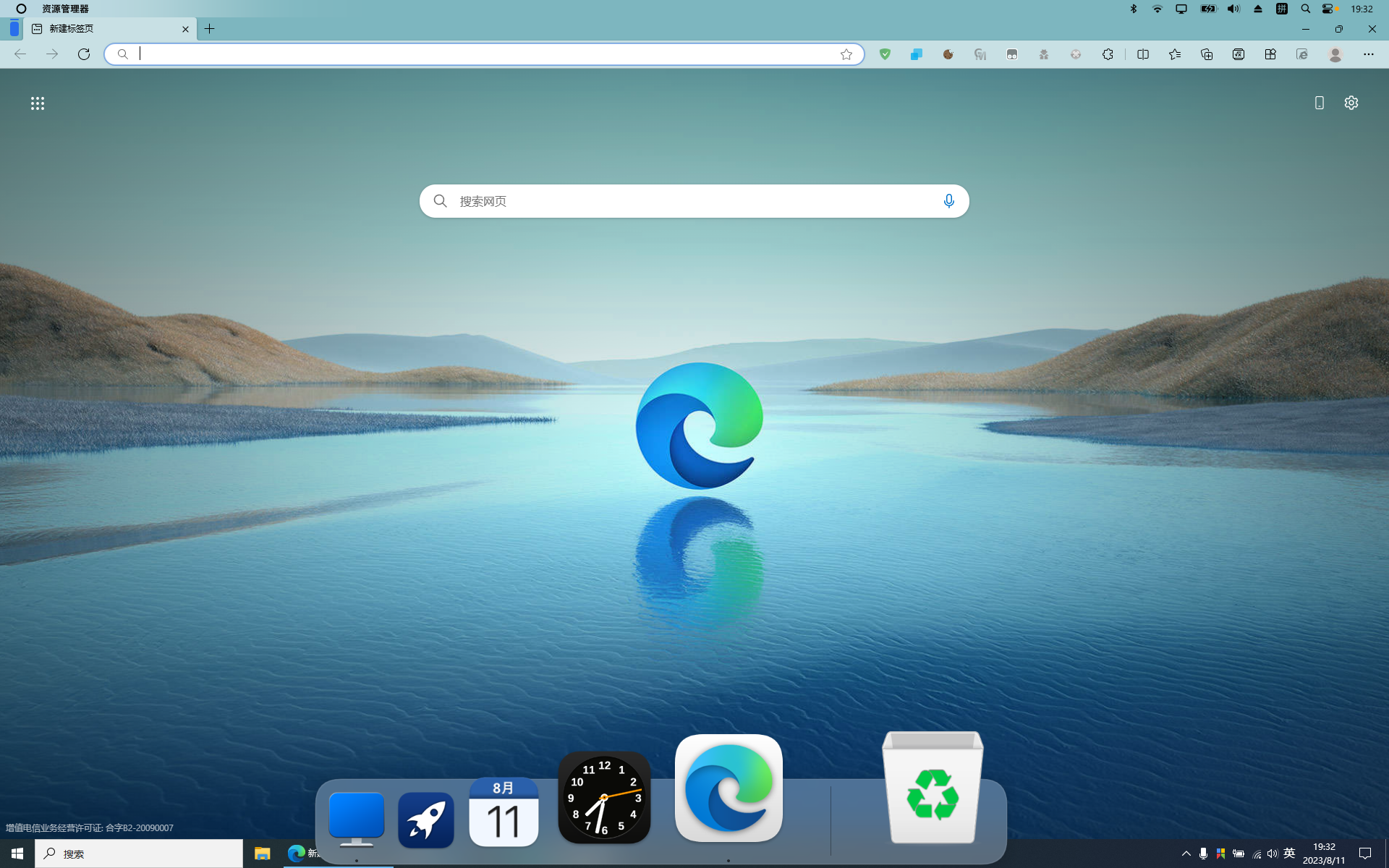Open the Windows Start button
This screenshot has height=868, width=1389.
click(x=17, y=854)
